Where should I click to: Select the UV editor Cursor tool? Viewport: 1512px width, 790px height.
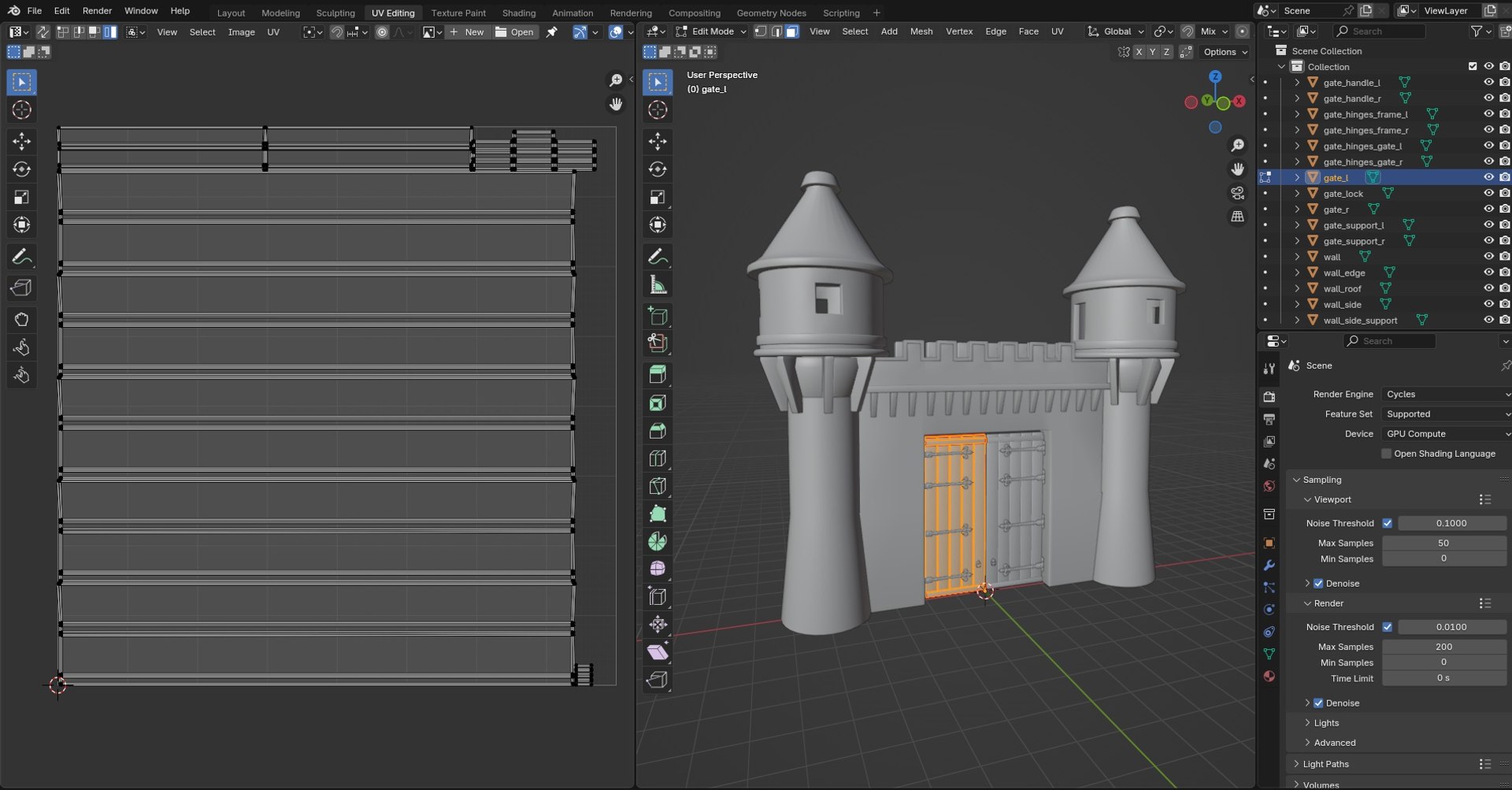pos(22,110)
